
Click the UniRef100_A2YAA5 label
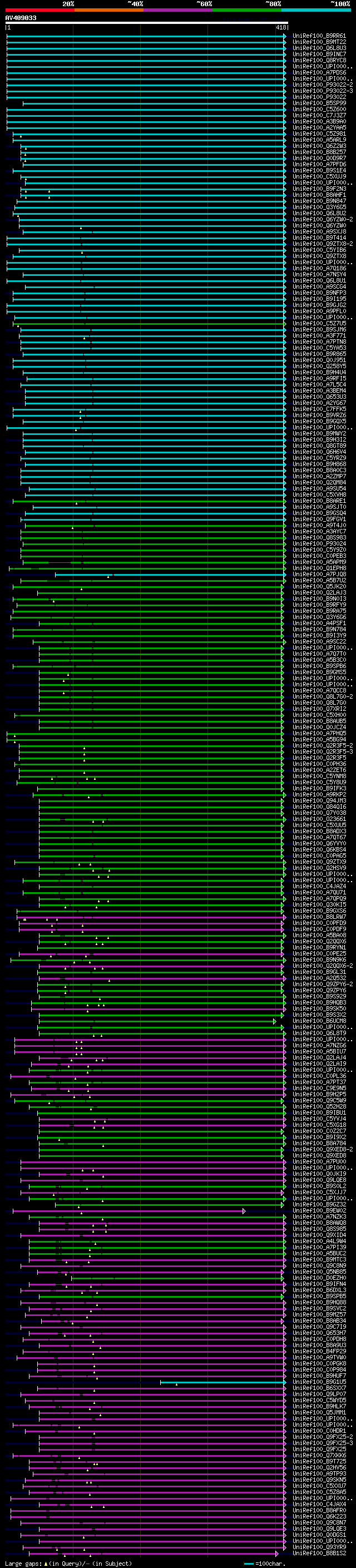[319, 127]
